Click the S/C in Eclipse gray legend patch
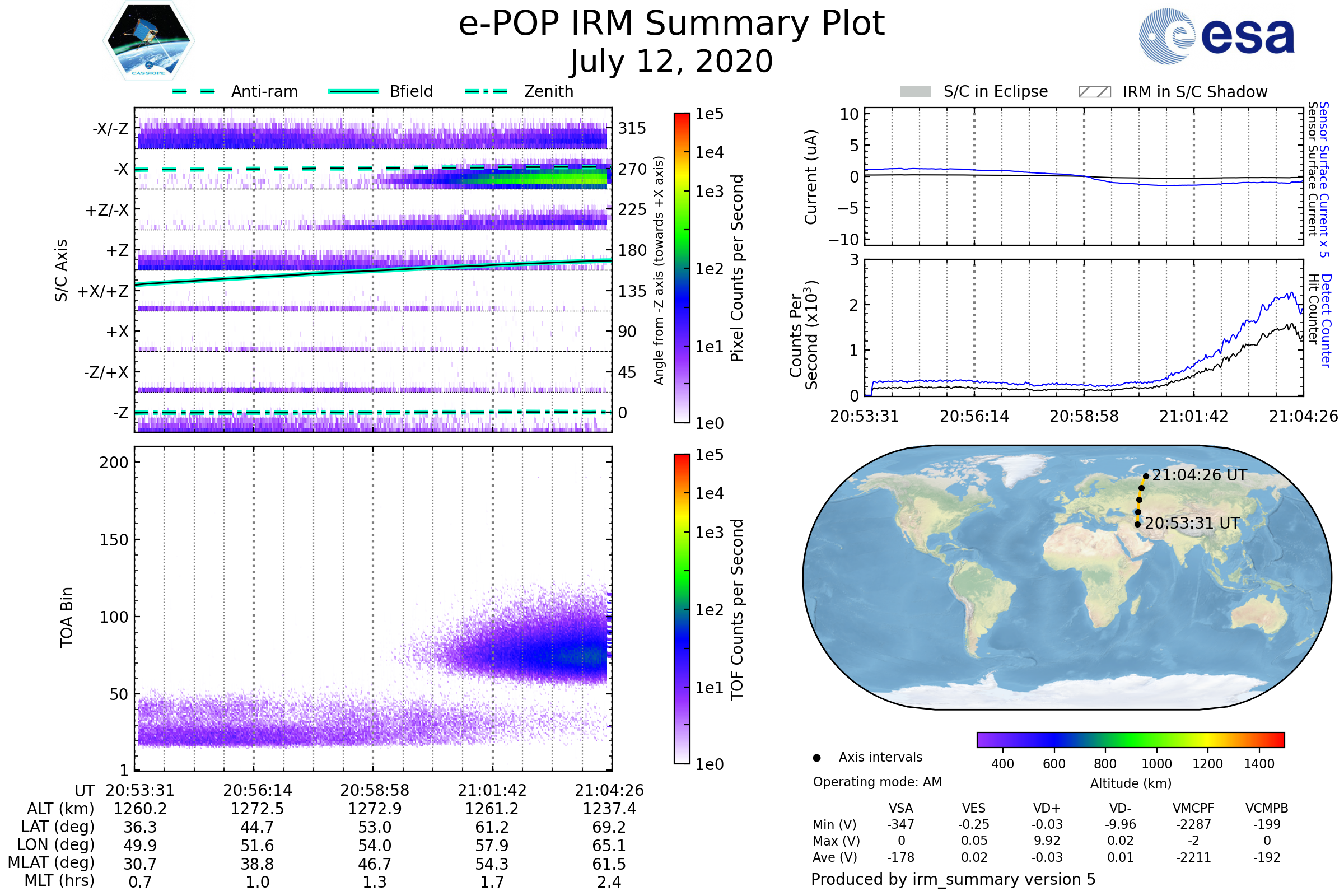This screenshot has height=896, width=1344. click(915, 92)
